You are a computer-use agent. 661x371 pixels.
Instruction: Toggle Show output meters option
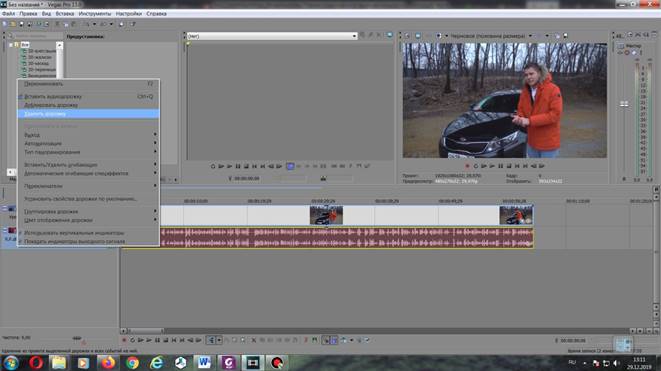click(x=88, y=242)
